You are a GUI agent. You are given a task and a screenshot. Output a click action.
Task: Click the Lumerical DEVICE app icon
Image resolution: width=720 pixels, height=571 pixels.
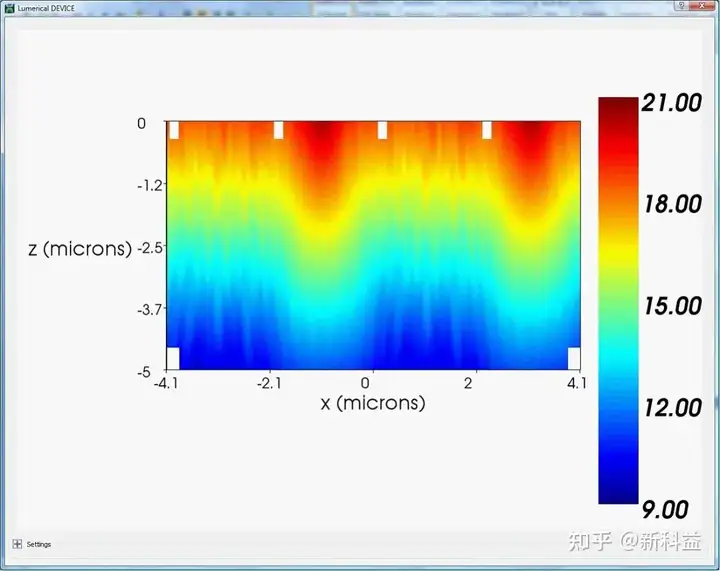pyautogui.click(x=9, y=7)
